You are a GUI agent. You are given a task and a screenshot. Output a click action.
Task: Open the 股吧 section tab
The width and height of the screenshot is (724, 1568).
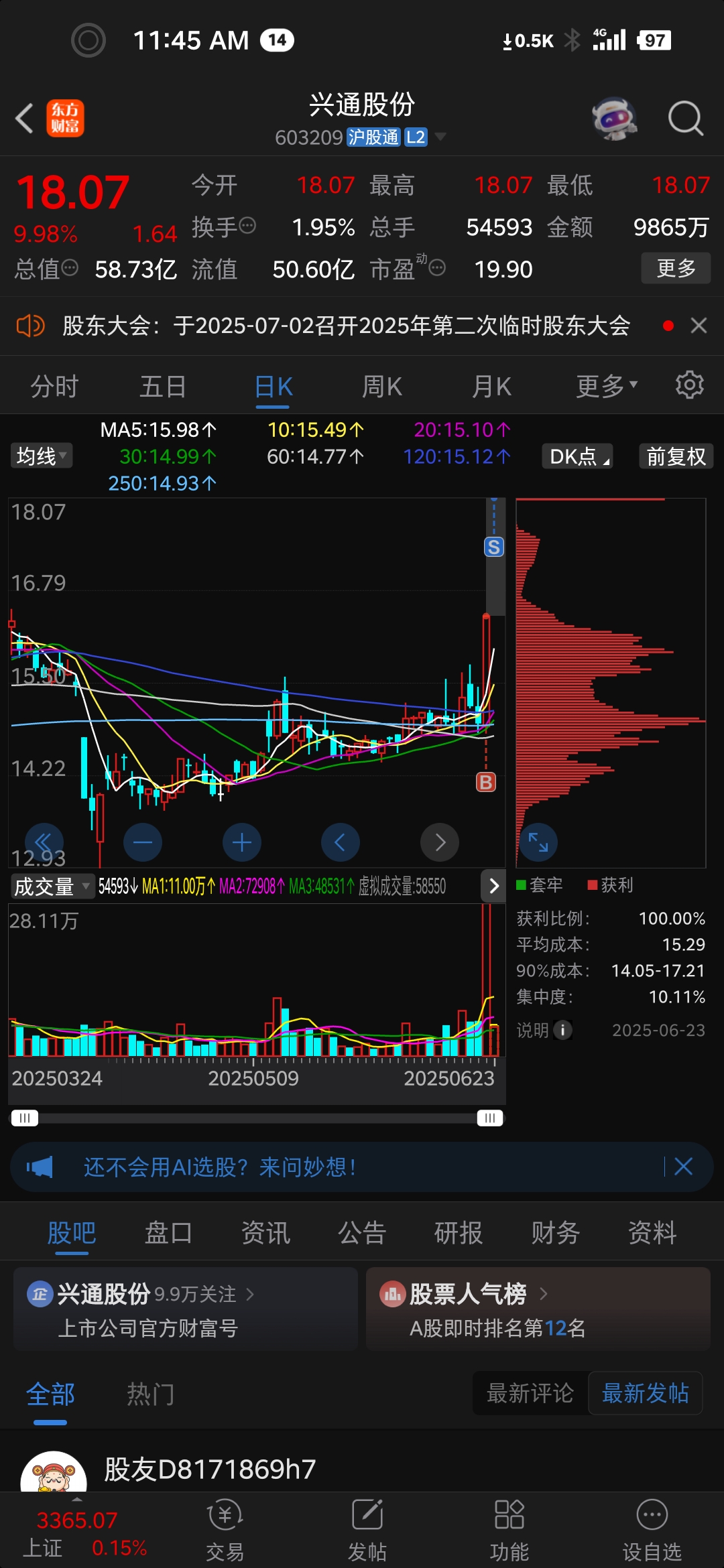pyautogui.click(x=72, y=1232)
